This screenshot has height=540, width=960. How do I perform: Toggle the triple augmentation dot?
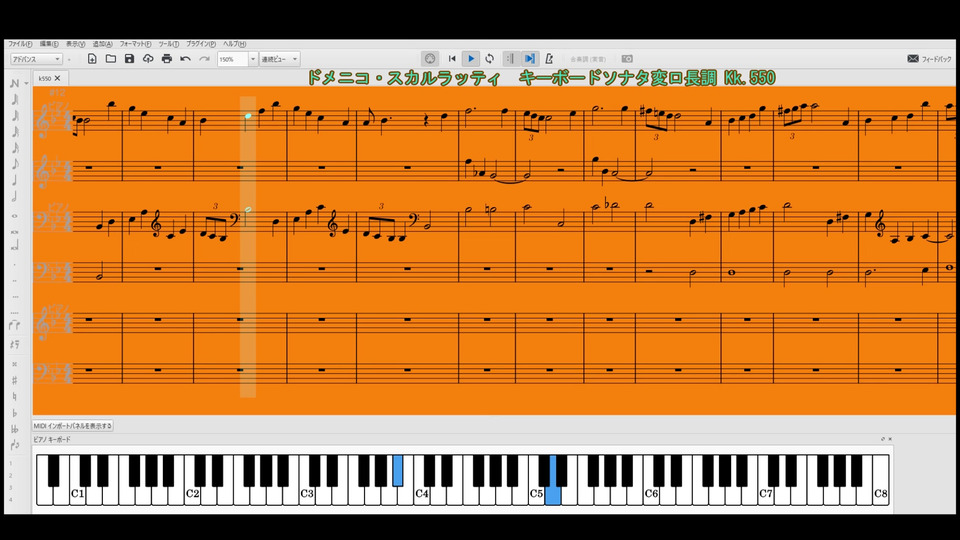tap(15, 296)
